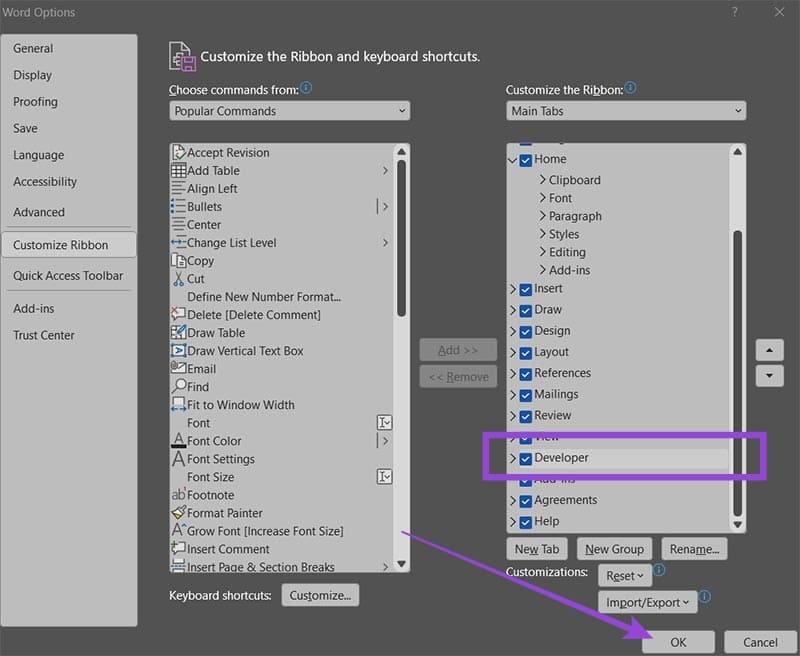Create a New Group
800x656 pixels.
click(x=614, y=549)
